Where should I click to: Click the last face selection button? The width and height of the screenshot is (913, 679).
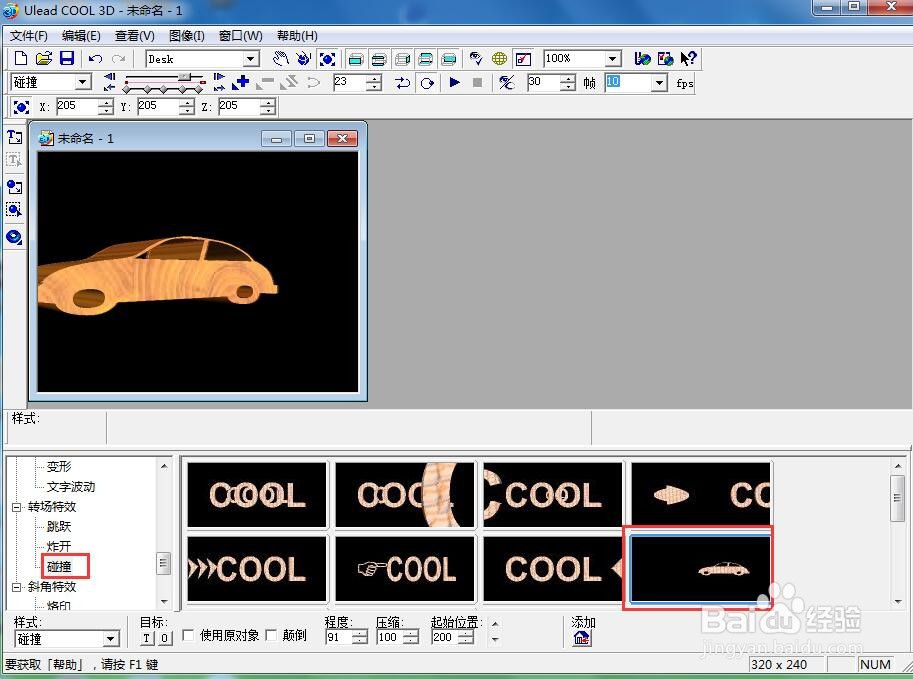coord(449,59)
